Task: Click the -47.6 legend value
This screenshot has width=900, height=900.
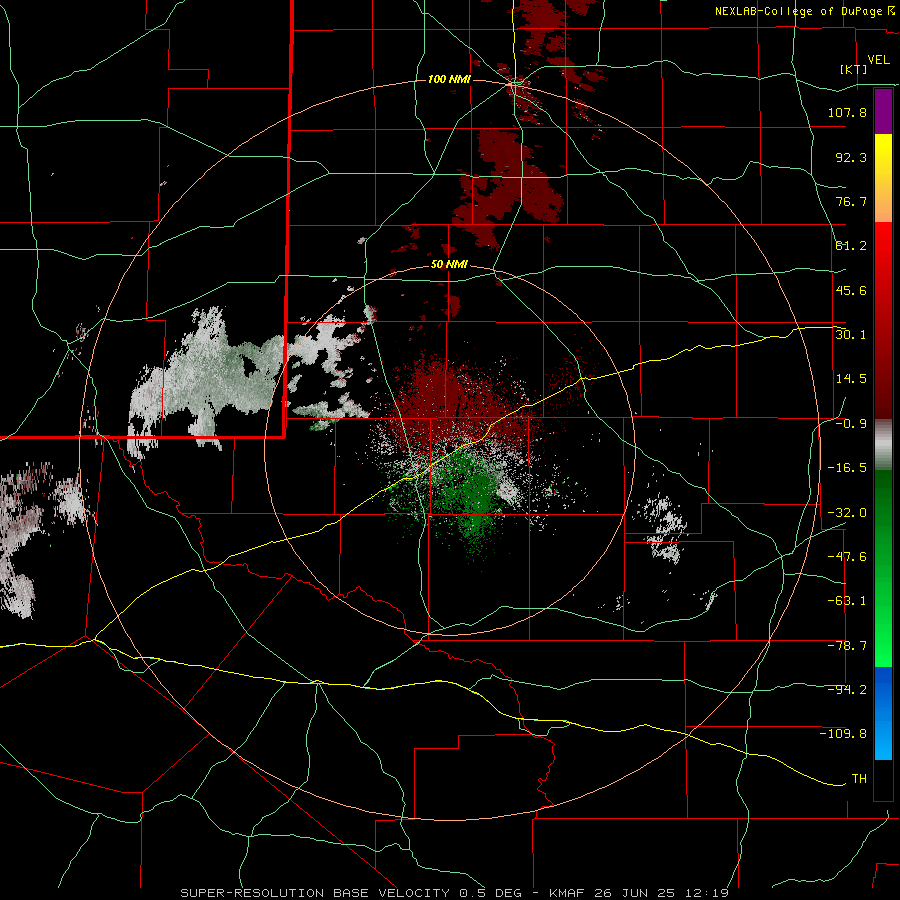Action: (x=847, y=557)
